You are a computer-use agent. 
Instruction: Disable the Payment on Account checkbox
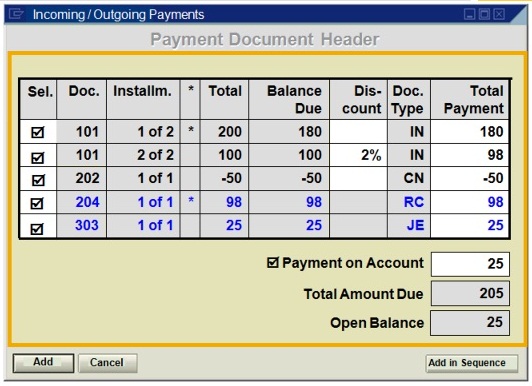click(273, 262)
